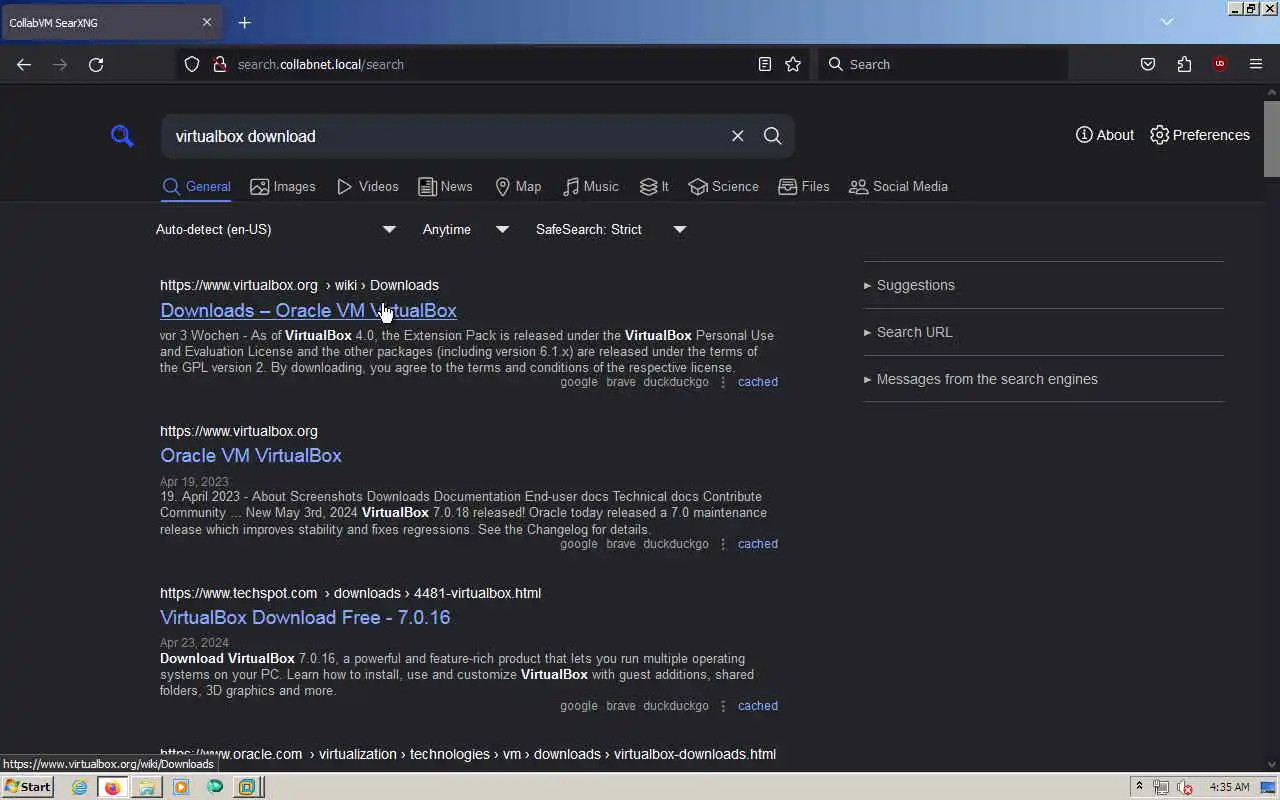Image resolution: width=1280 pixels, height=800 pixels.
Task: Open the Pocket save button
Action: (1148, 64)
